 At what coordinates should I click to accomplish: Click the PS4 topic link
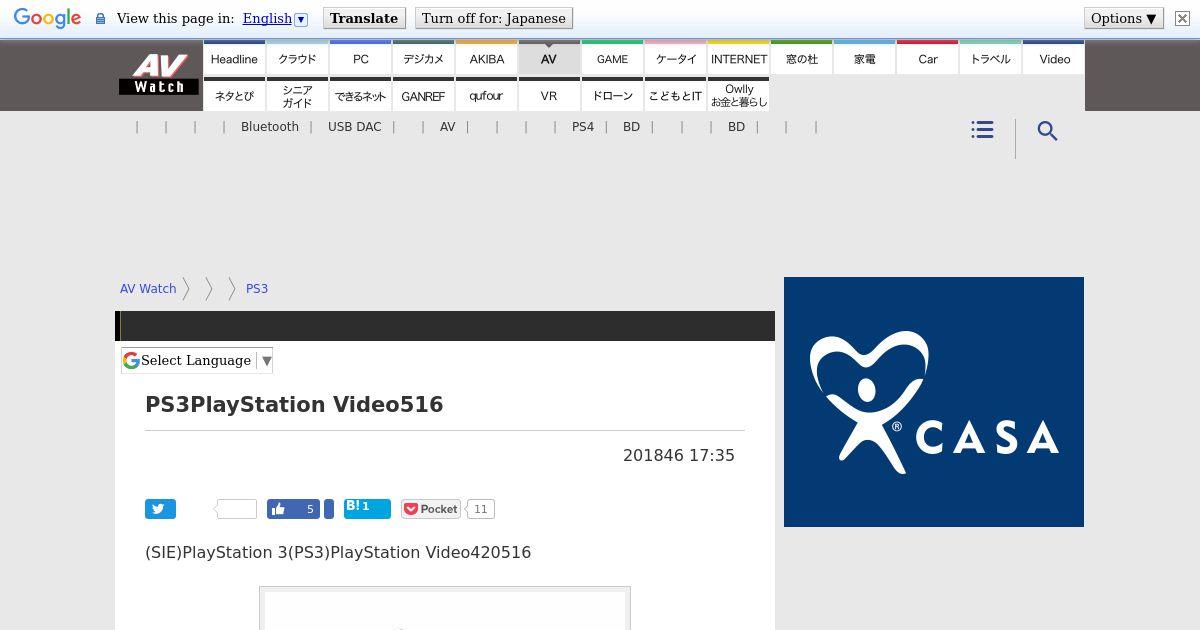pos(583,127)
